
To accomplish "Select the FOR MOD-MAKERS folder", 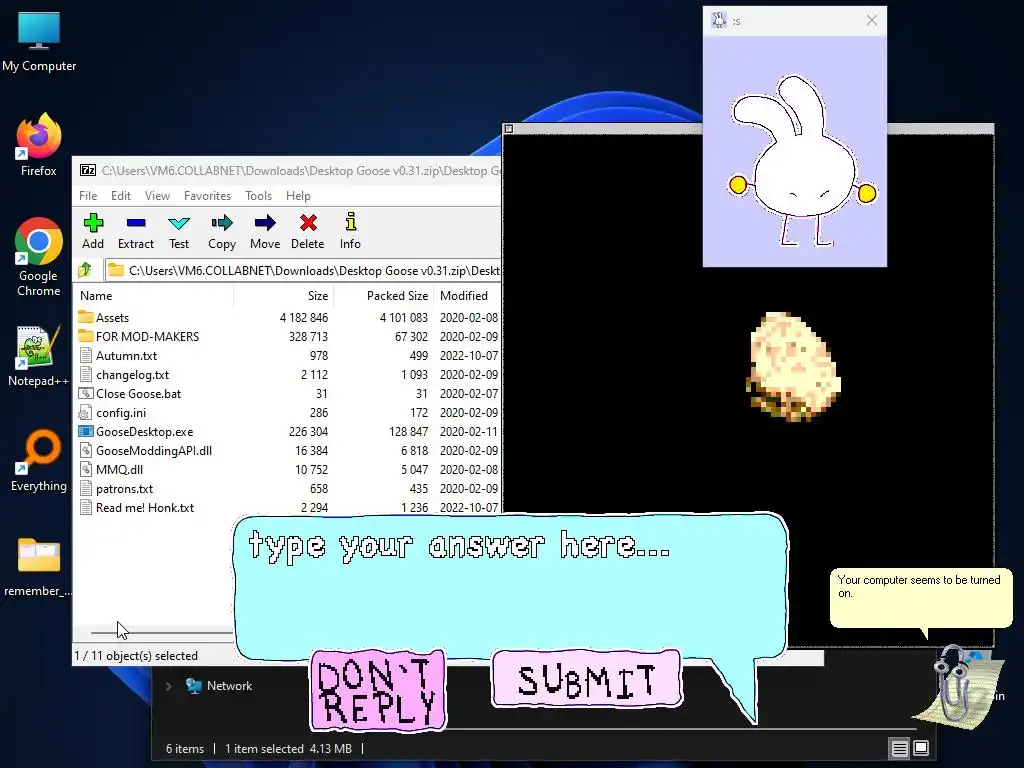I will click(x=148, y=337).
